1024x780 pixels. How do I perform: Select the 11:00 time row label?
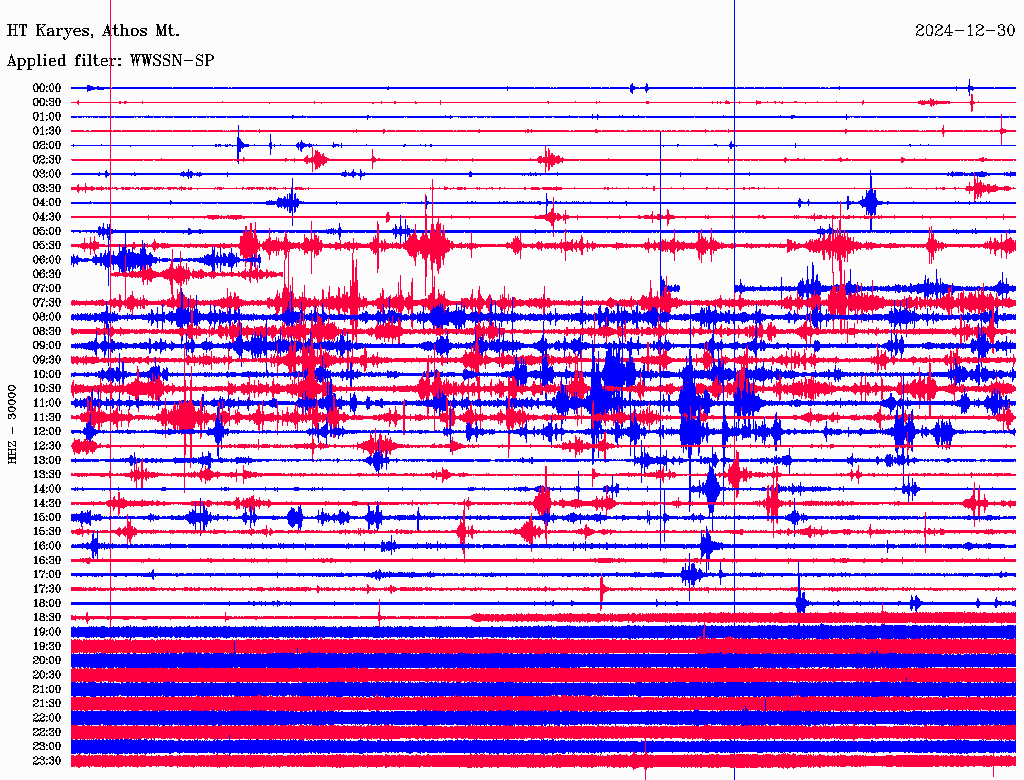point(47,403)
